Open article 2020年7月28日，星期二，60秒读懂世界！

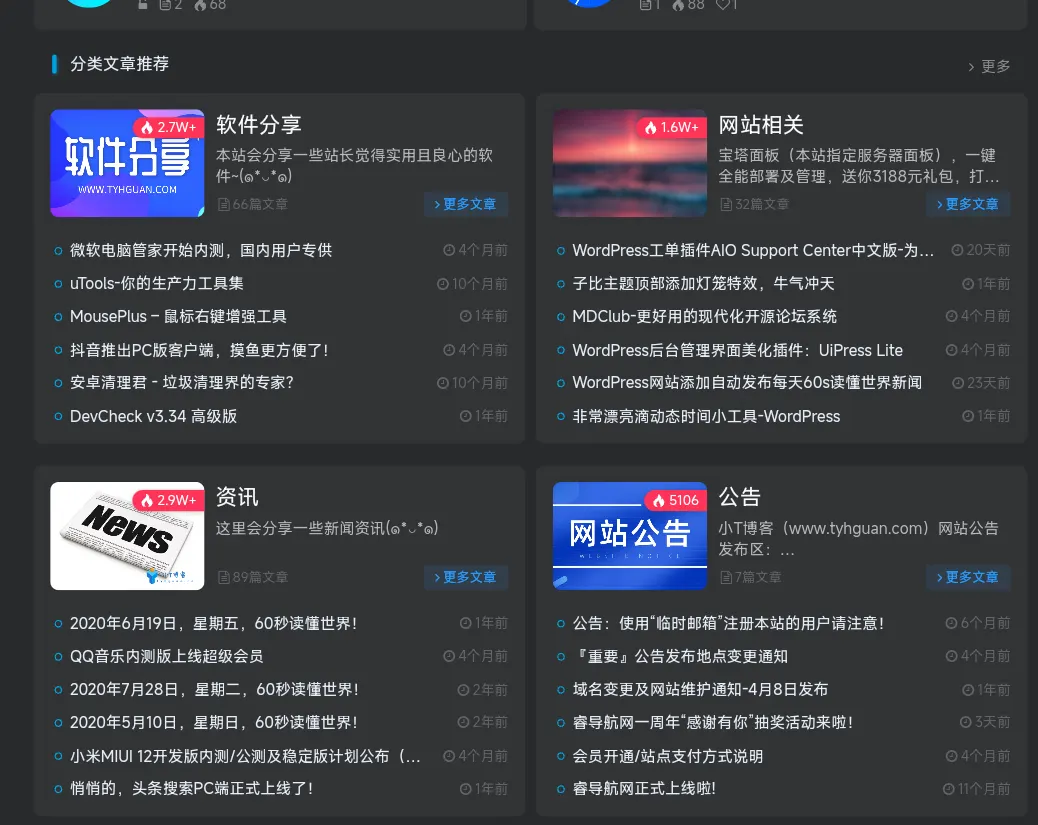[214, 689]
